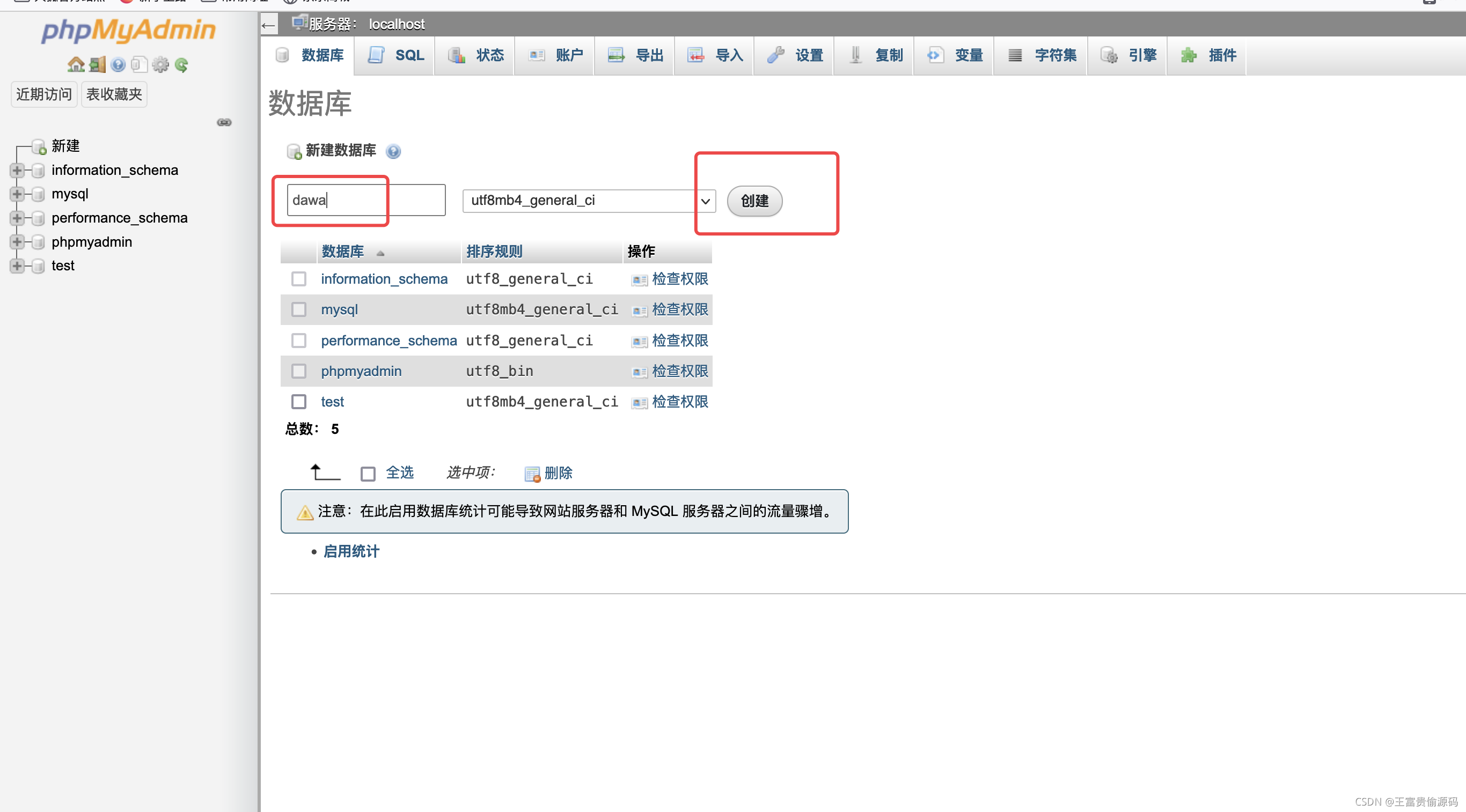Switch to the 插件 tab

point(1208,55)
